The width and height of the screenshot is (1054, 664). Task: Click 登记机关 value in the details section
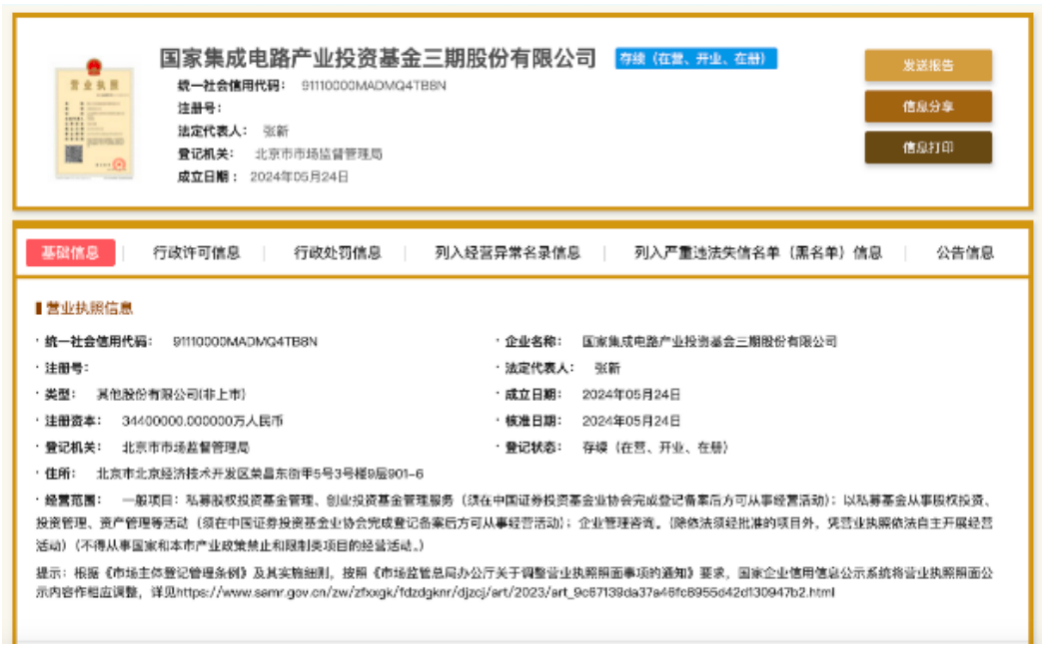click(x=186, y=447)
